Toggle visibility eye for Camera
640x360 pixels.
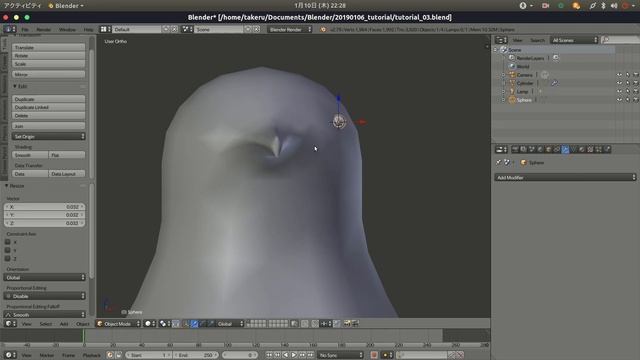coord(620,75)
